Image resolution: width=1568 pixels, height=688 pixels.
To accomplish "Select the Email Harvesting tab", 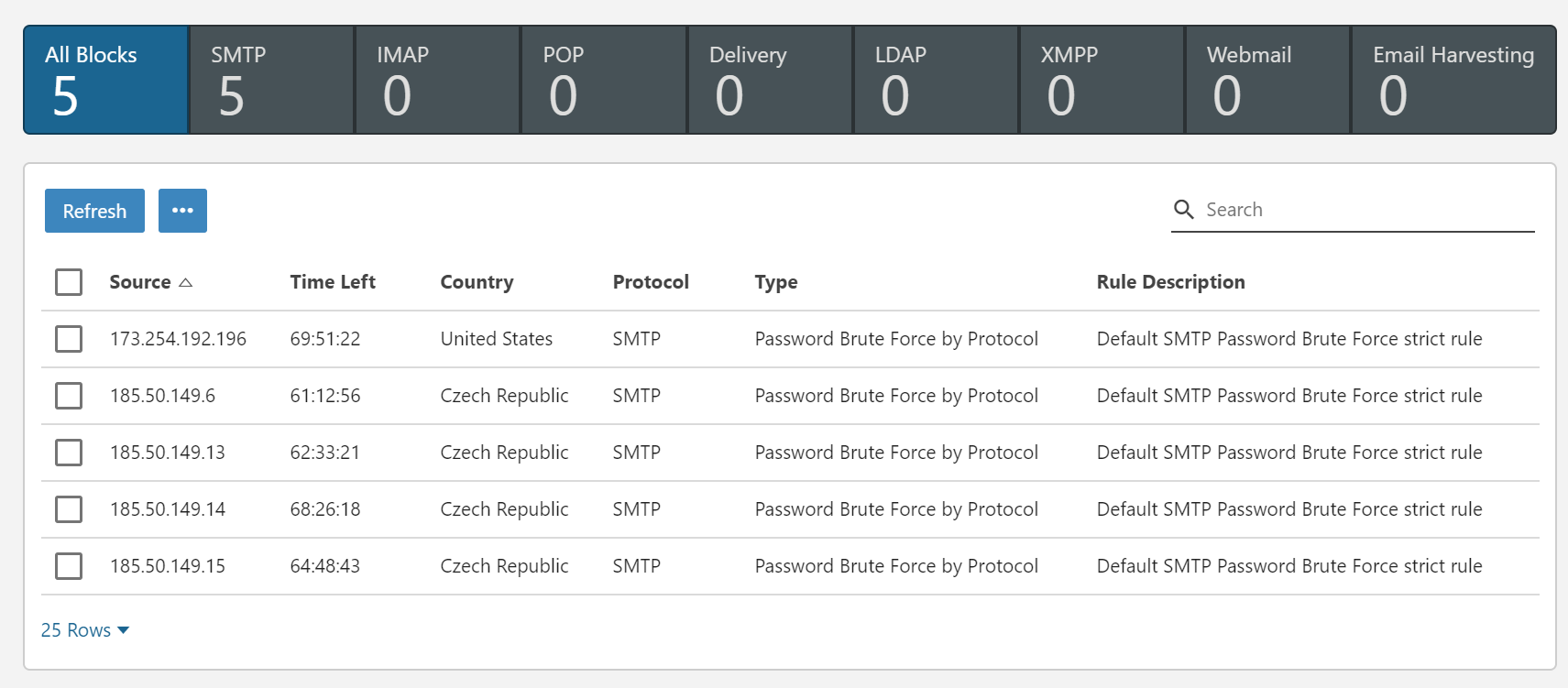I will pyautogui.click(x=1453, y=80).
